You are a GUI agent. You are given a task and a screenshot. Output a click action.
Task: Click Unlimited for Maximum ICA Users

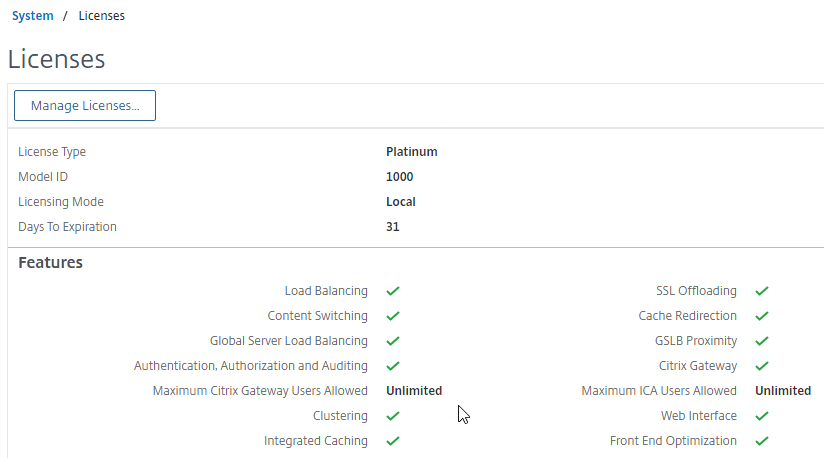783,391
